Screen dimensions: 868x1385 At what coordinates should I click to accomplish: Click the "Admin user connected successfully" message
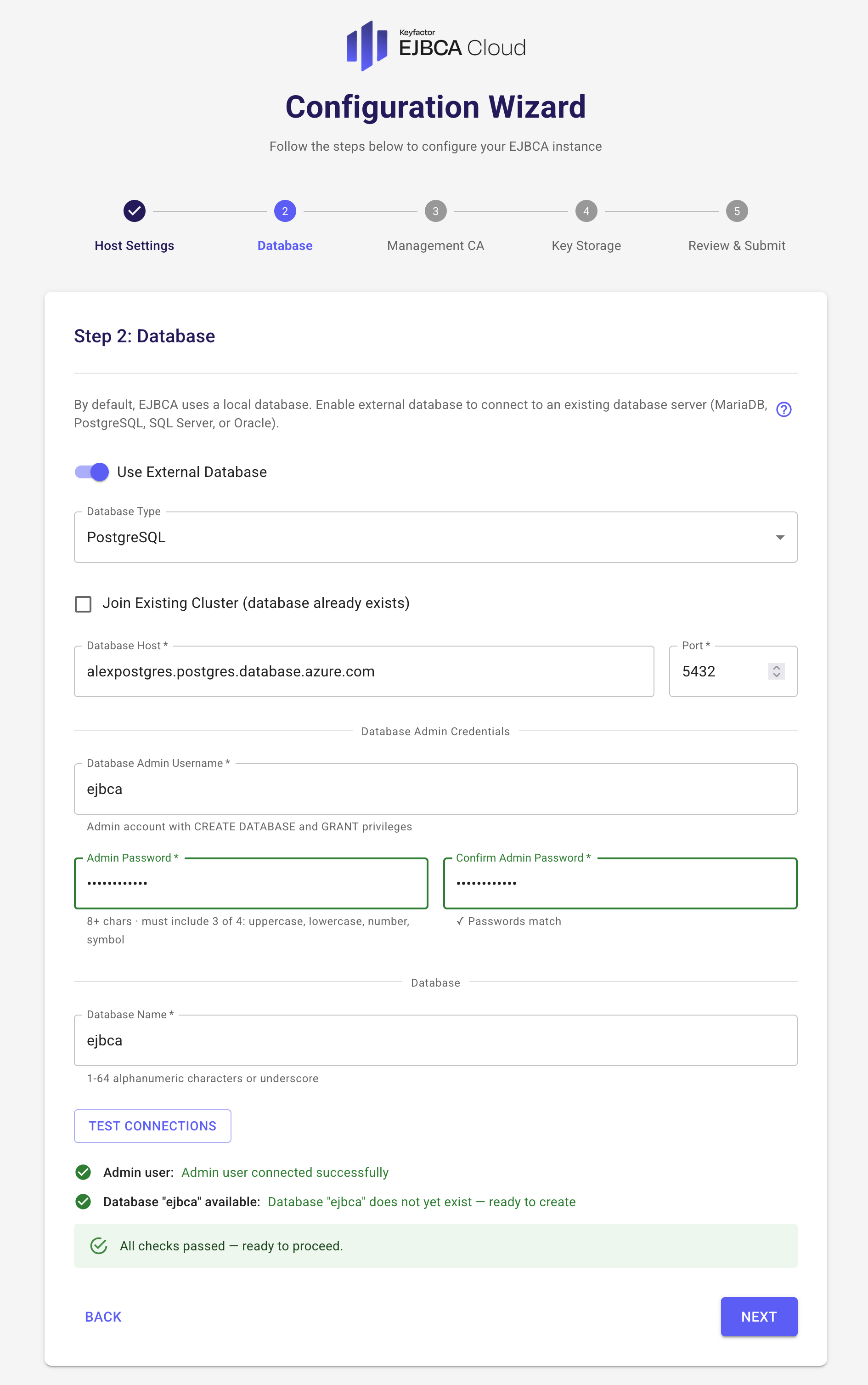285,1172
